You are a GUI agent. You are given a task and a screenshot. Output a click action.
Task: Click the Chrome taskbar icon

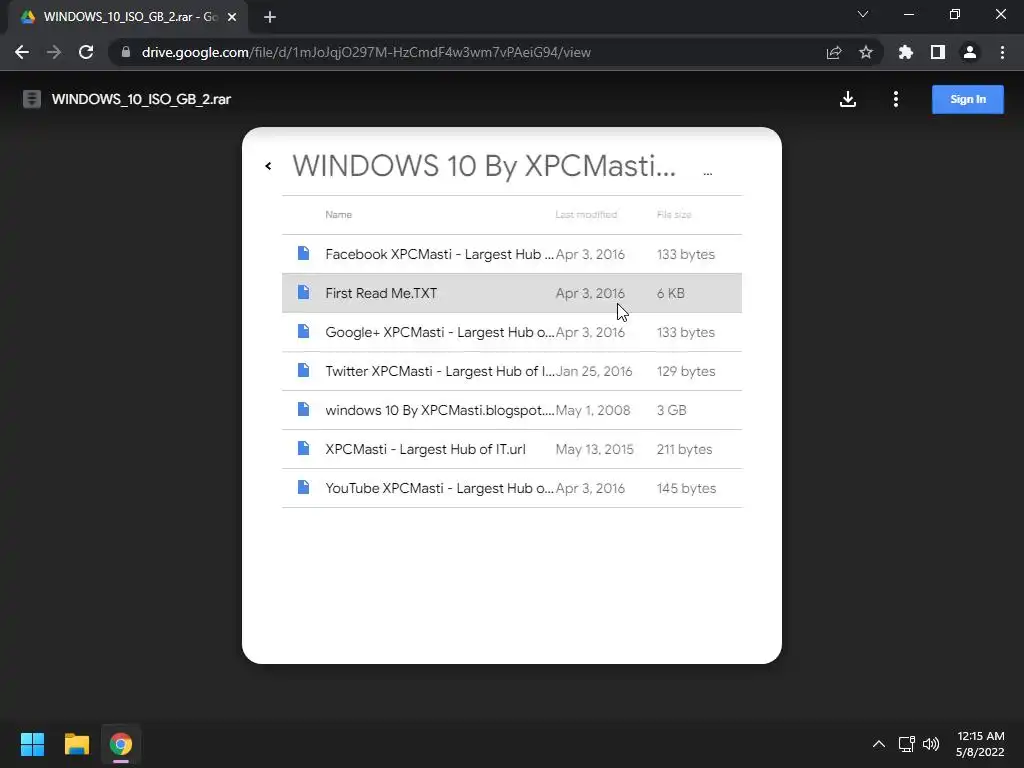121,744
